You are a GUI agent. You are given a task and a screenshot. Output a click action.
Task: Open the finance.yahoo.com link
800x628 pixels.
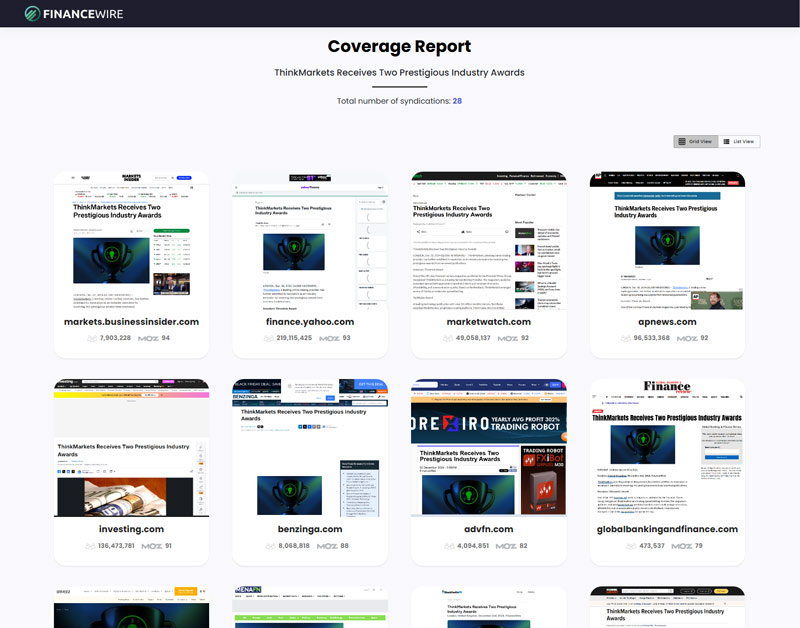(x=310, y=322)
